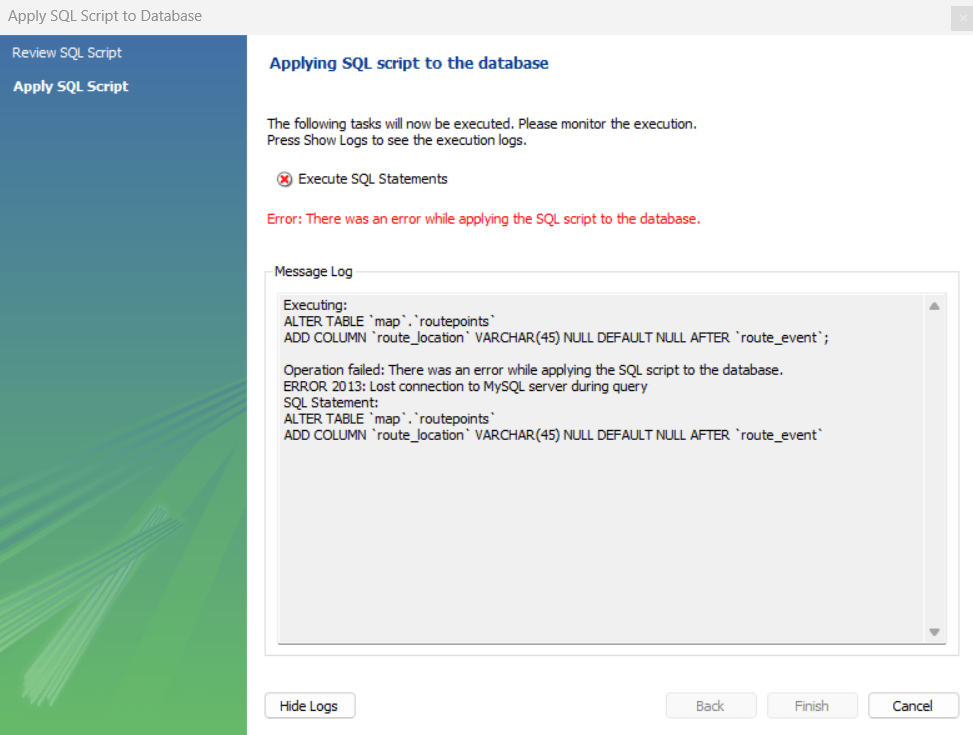Click the scrollbar up arrow in Message Log
973x735 pixels.
click(933, 305)
